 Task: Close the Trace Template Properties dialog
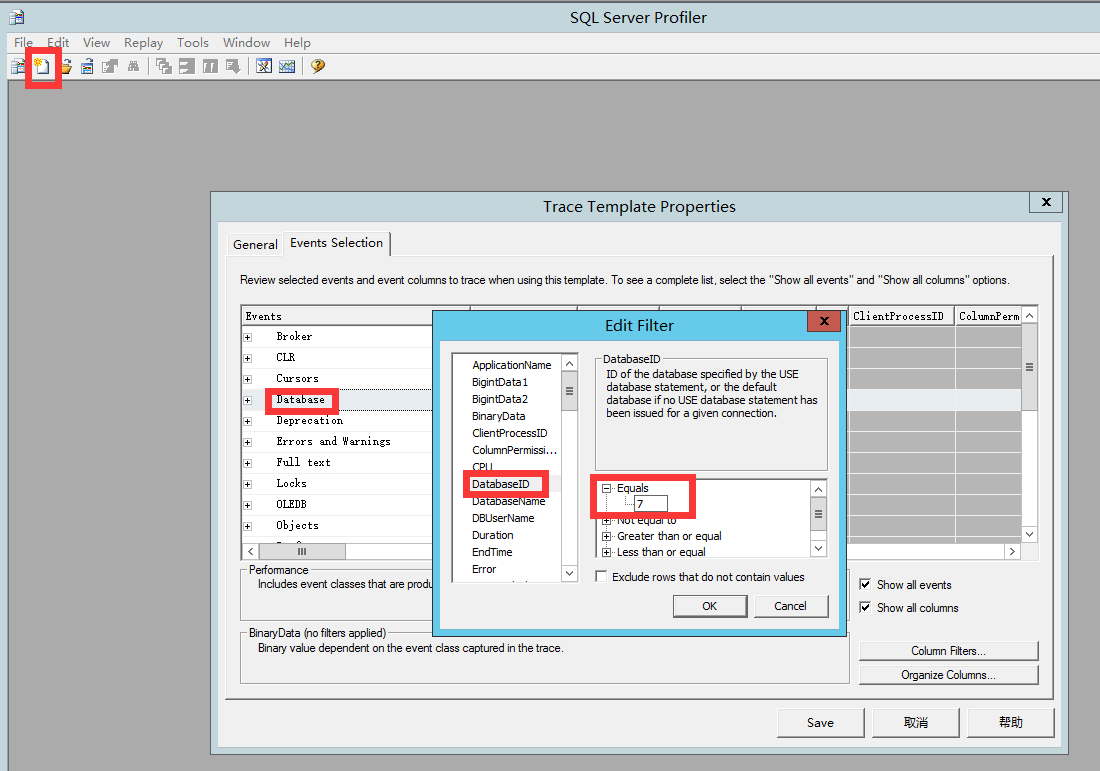(1046, 202)
